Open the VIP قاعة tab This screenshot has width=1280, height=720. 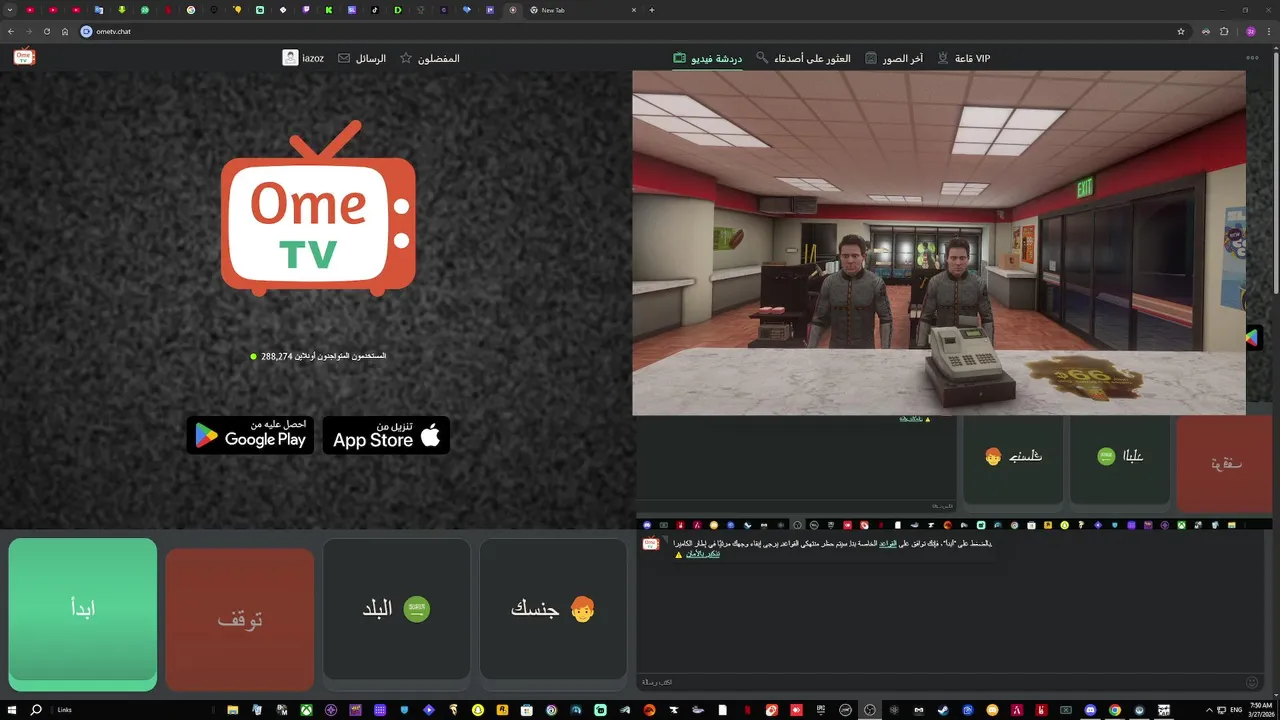(963, 58)
